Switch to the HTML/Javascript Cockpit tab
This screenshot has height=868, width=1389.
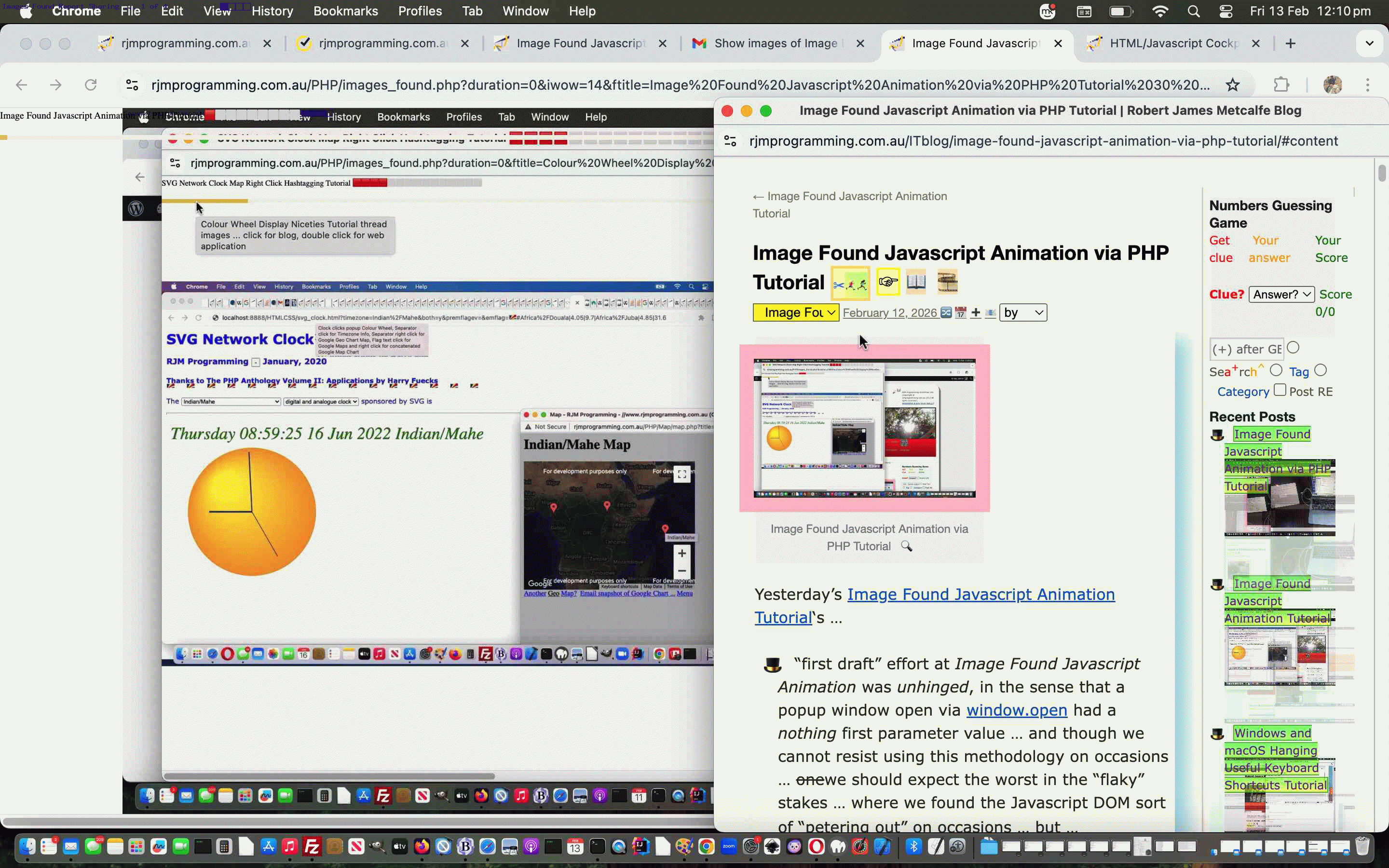1174,43
